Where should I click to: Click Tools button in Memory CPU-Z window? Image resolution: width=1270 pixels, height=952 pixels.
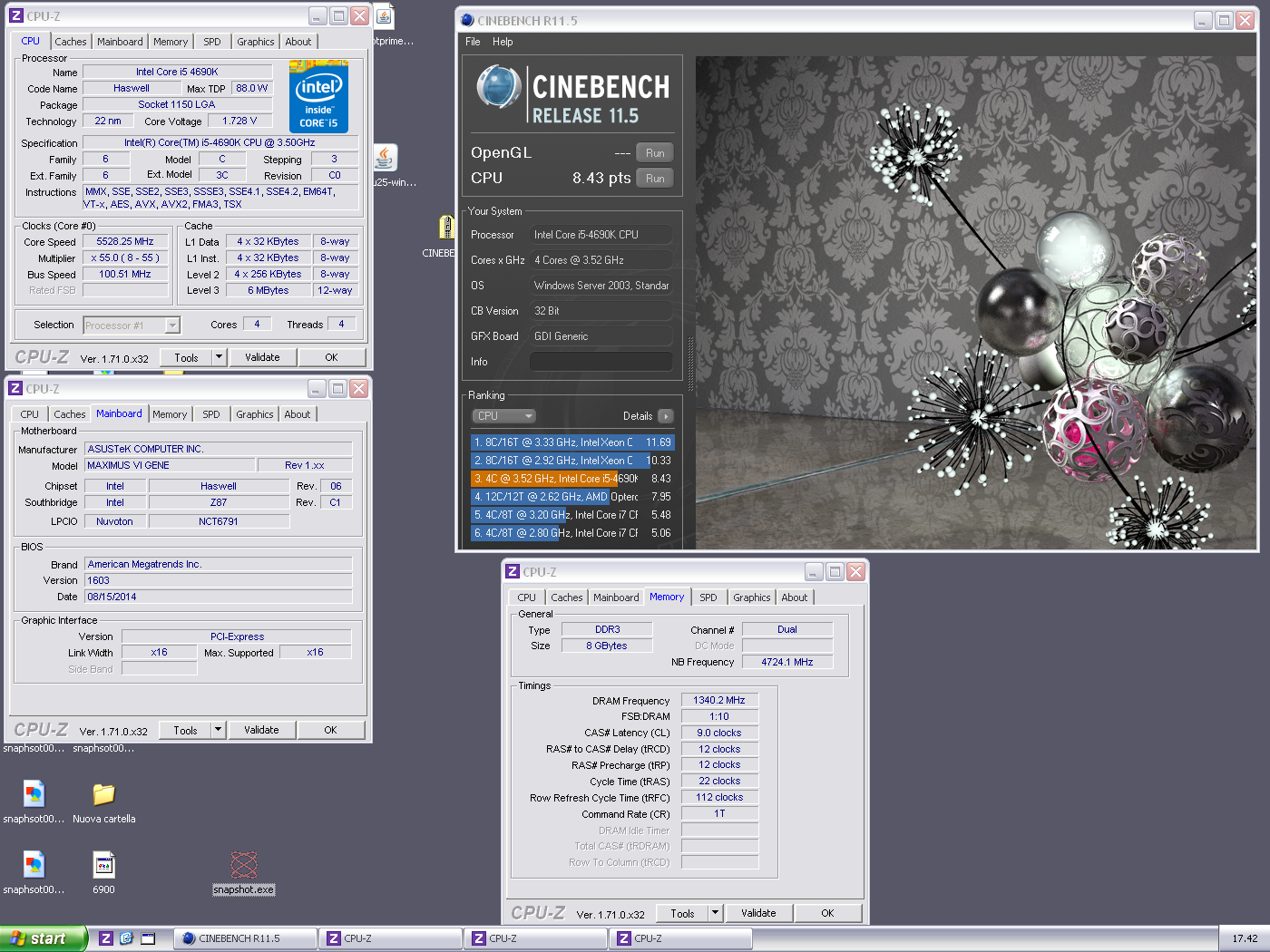tap(682, 913)
